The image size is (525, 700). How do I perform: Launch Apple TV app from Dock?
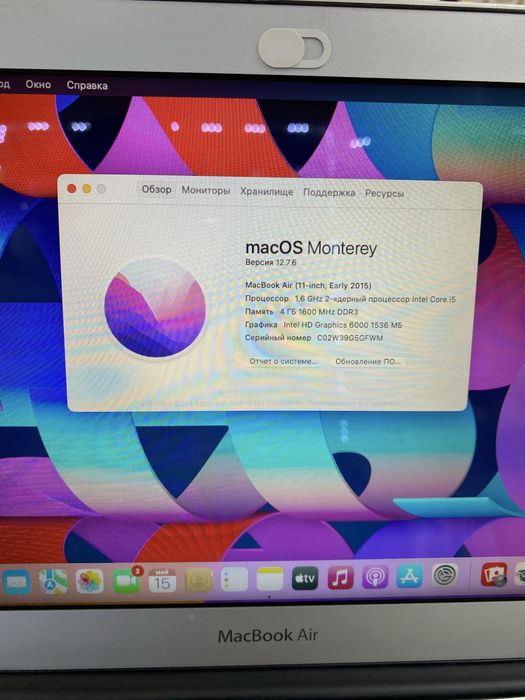[x=305, y=579]
